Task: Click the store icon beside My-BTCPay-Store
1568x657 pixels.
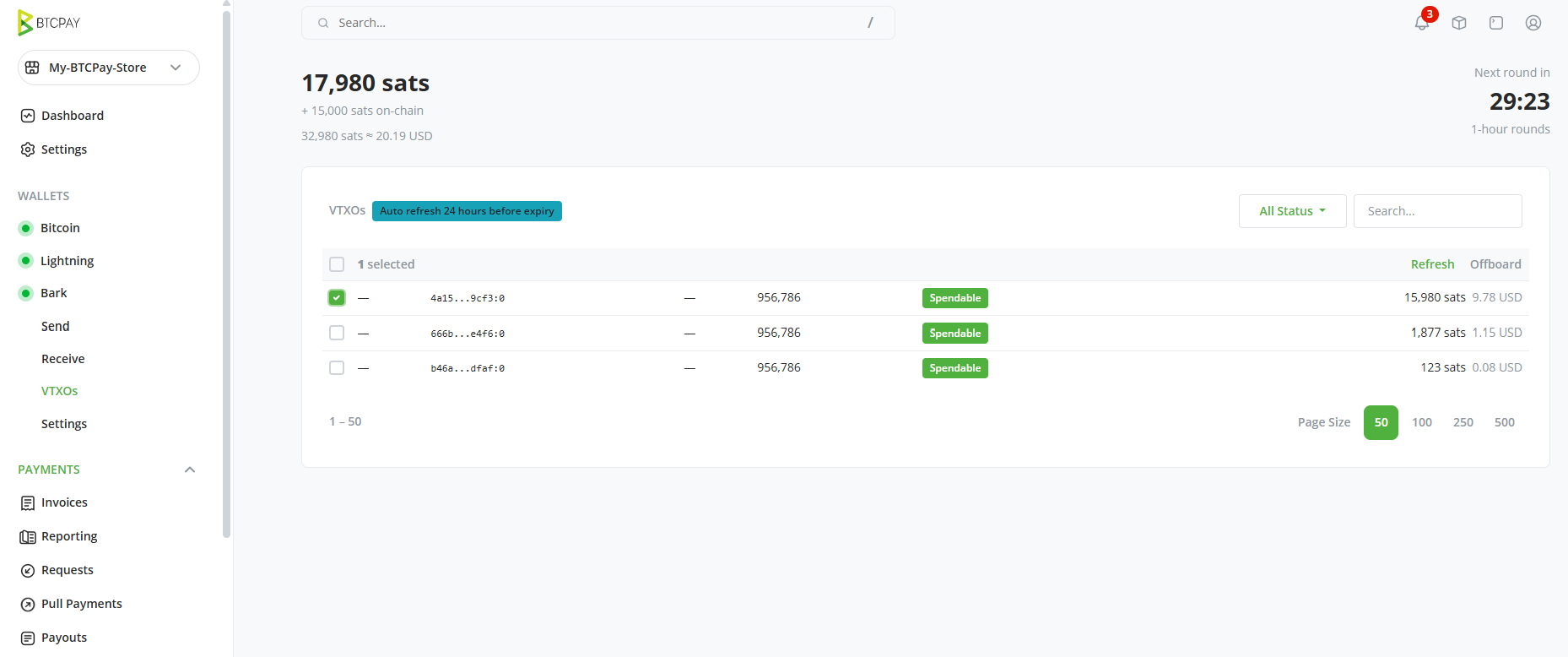Action: point(32,68)
